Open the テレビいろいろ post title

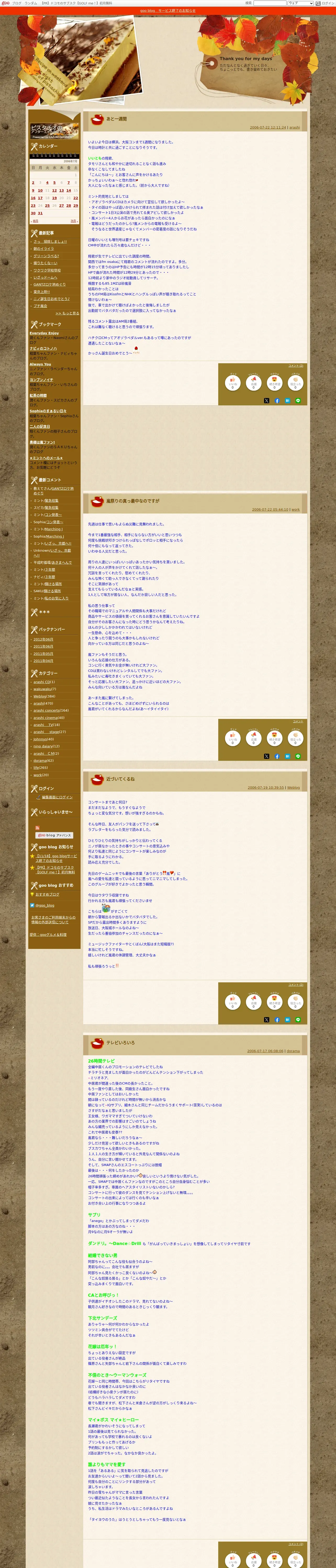120,1043
